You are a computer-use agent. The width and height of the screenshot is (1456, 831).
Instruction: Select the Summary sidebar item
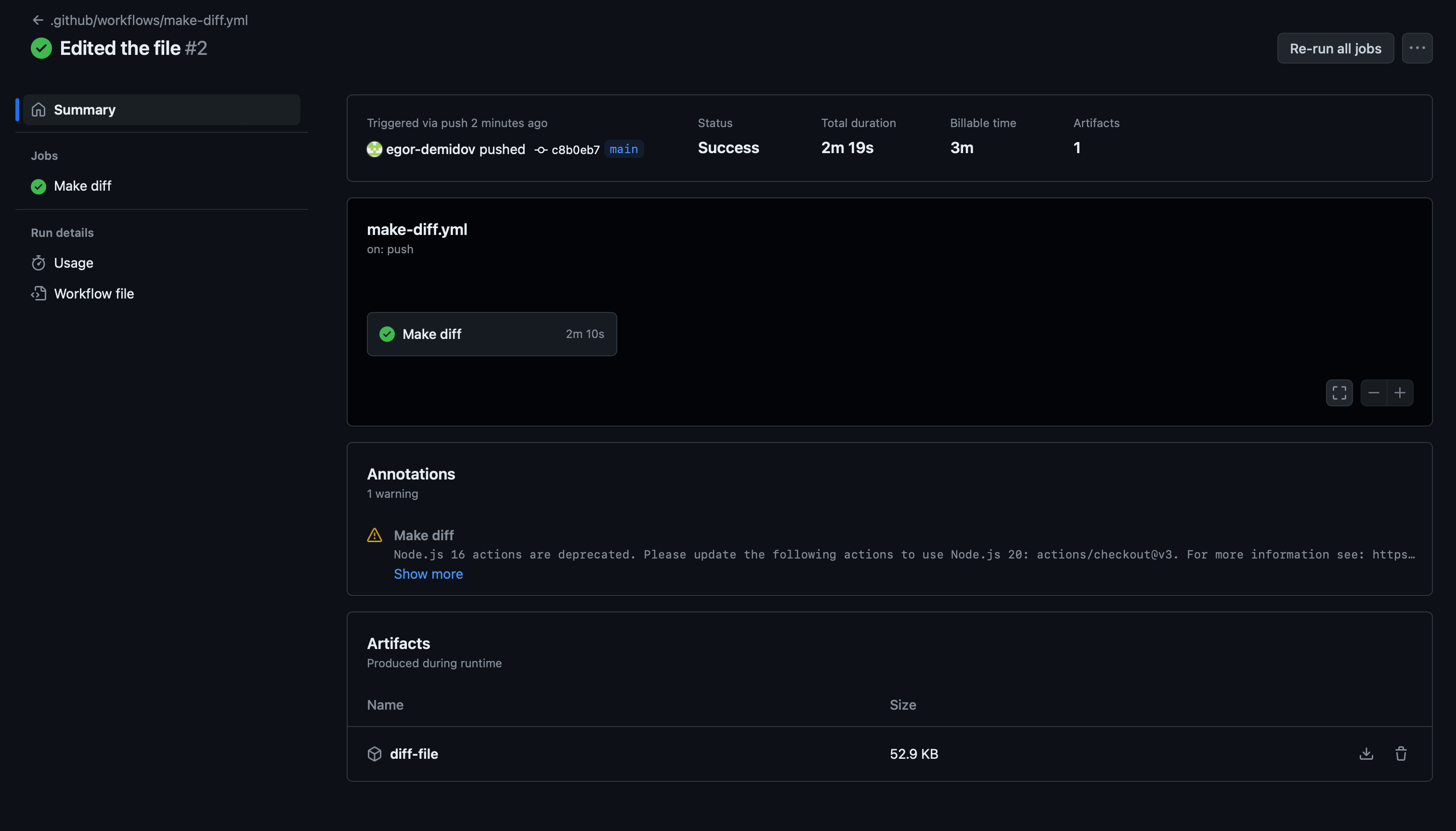[x=84, y=110]
